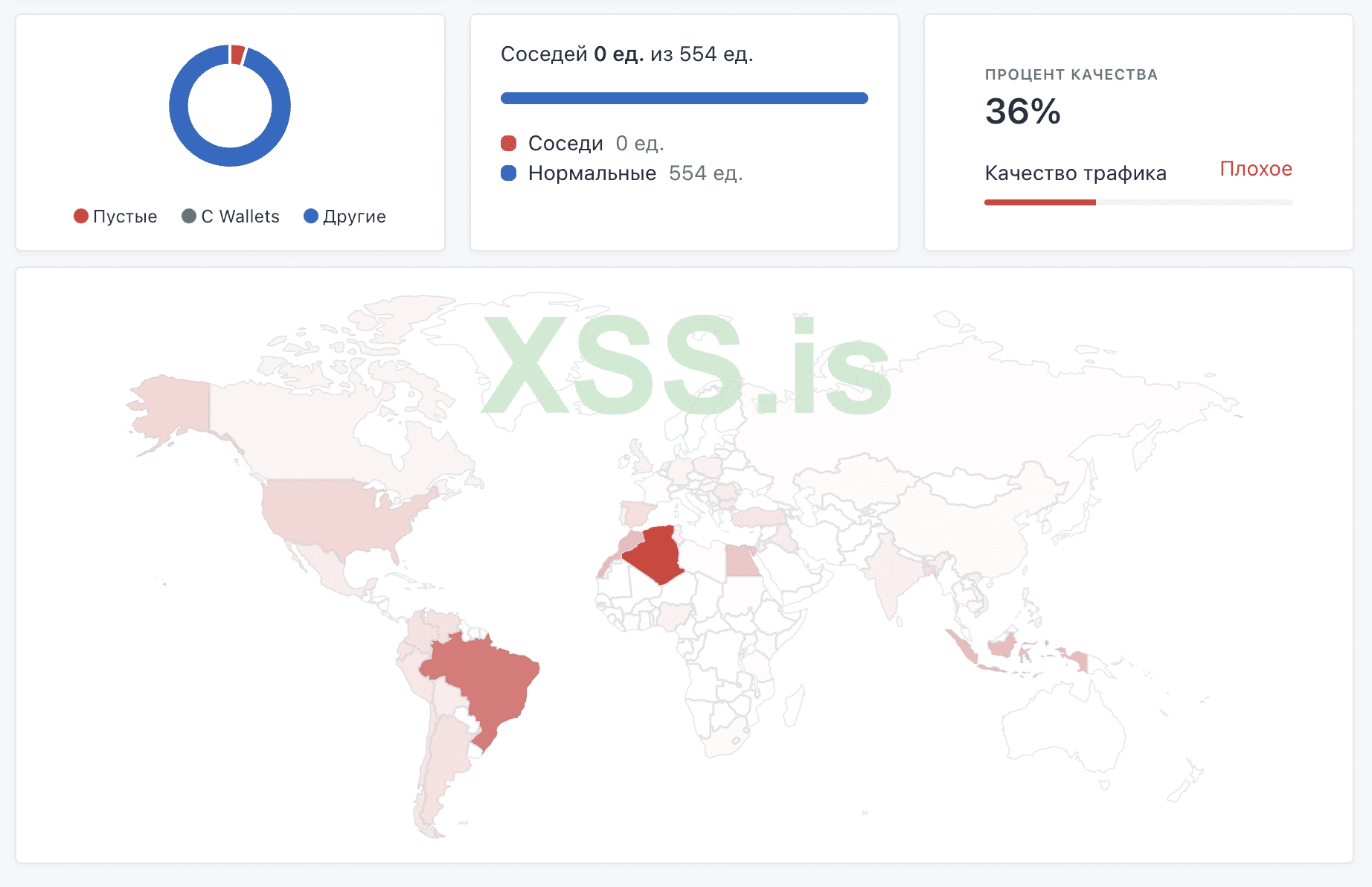Click the red Плохое quality label
This screenshot has width=1372, height=887.
coord(1255,169)
